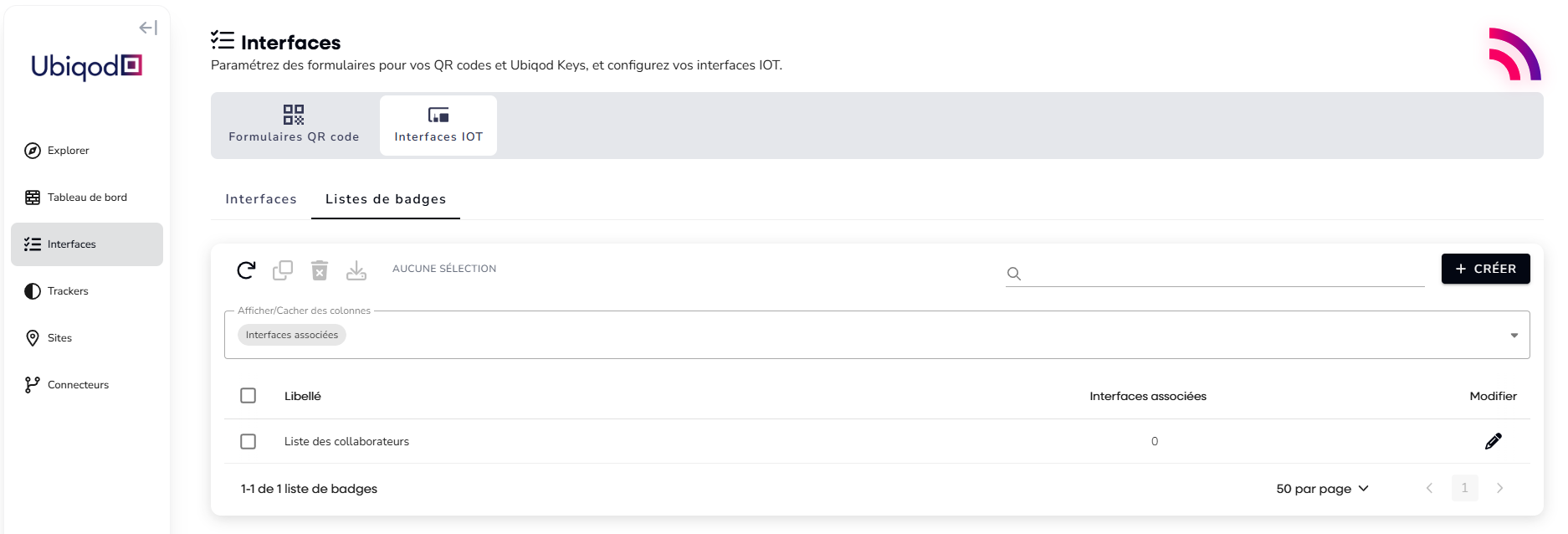Screen dimensions: 1568x534
Task: Go to Trackers in the sidebar
Action: click(x=68, y=291)
